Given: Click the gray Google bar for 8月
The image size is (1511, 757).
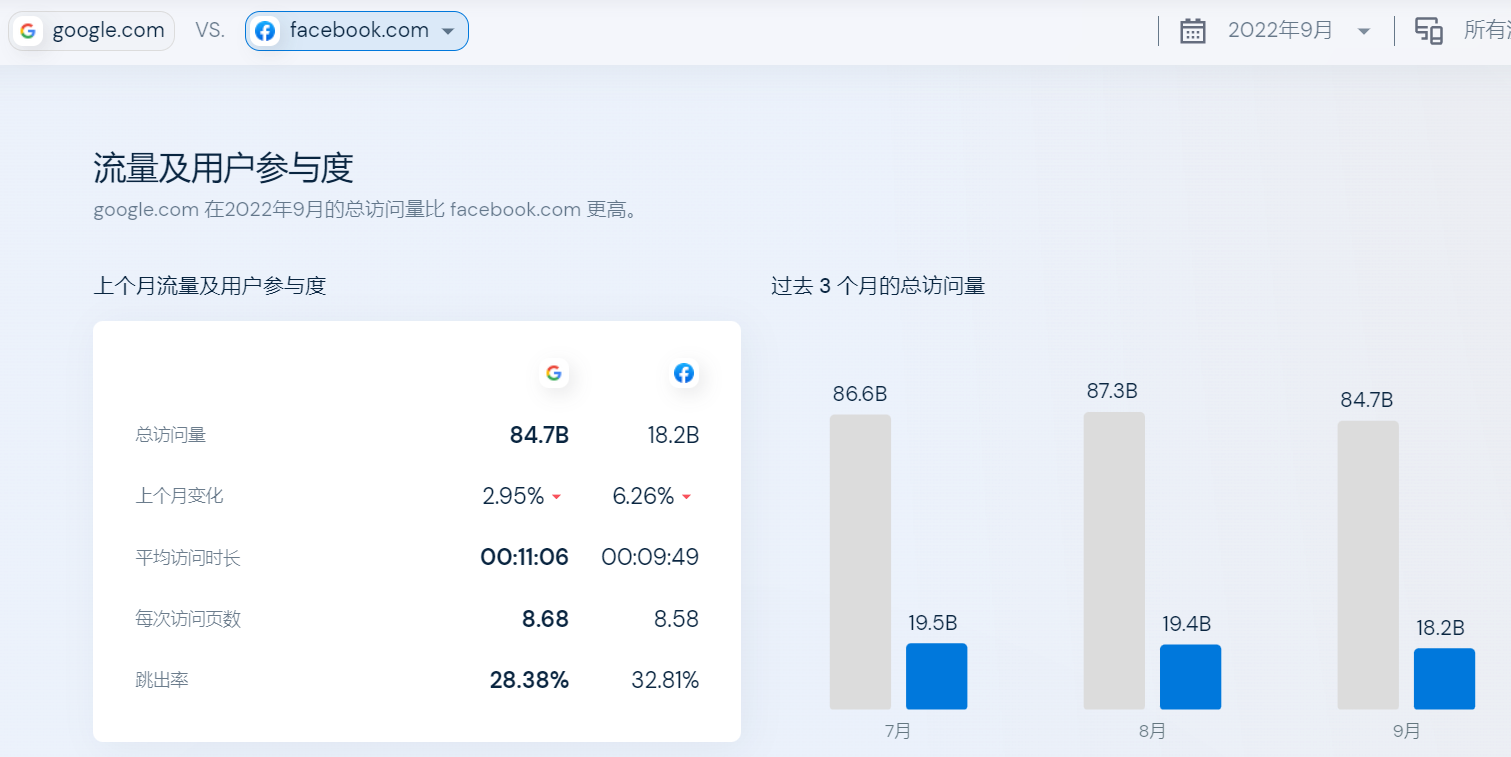Looking at the screenshot, I should [x=1114, y=561].
